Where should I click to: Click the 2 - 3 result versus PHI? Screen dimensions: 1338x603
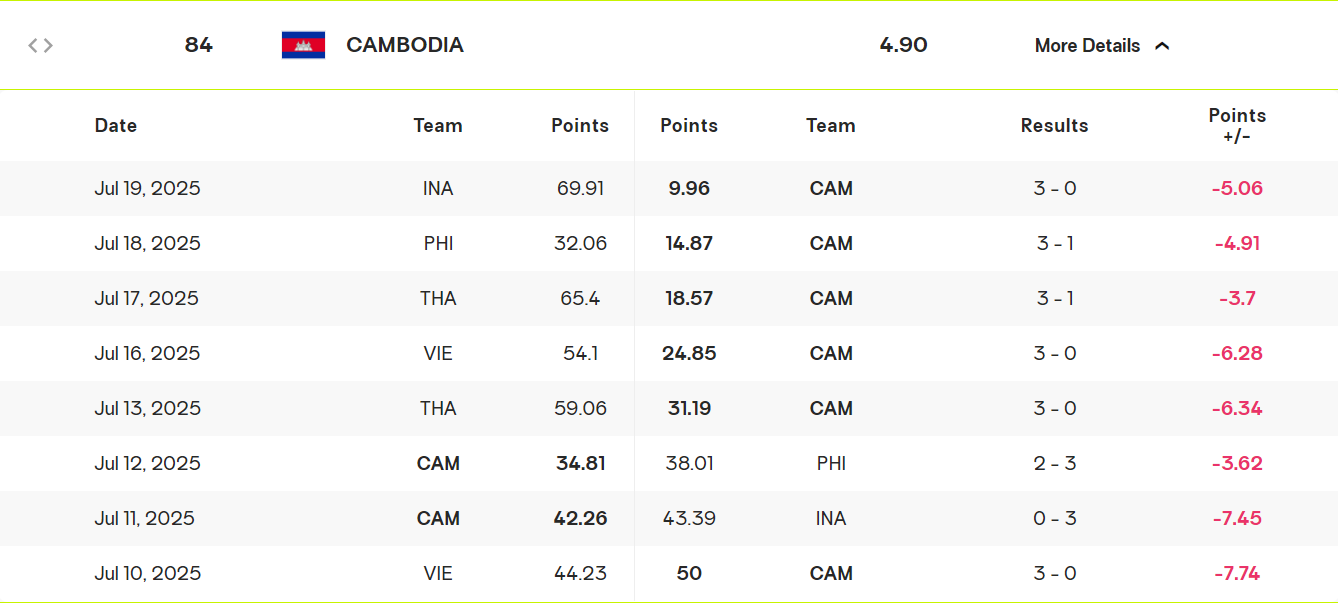click(1055, 463)
